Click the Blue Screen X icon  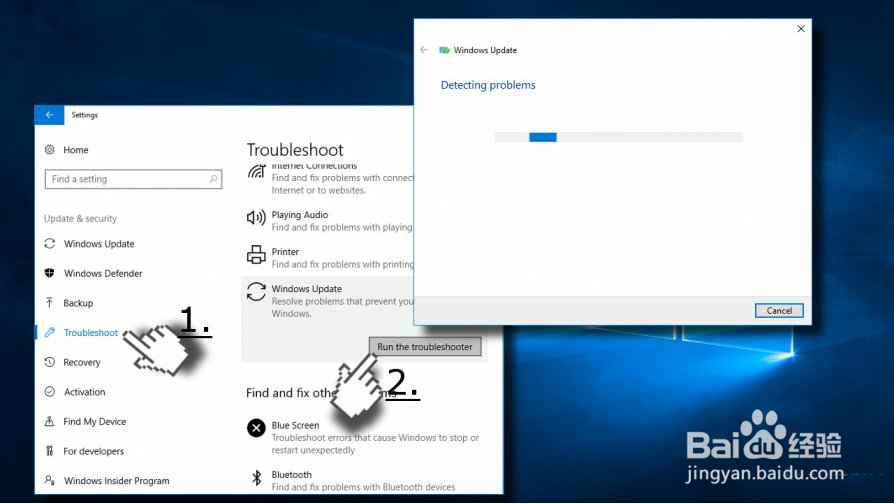(x=256, y=428)
